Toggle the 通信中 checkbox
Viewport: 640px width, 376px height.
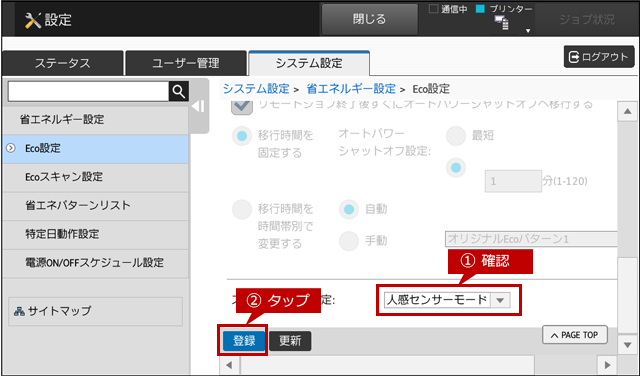pos(433,9)
